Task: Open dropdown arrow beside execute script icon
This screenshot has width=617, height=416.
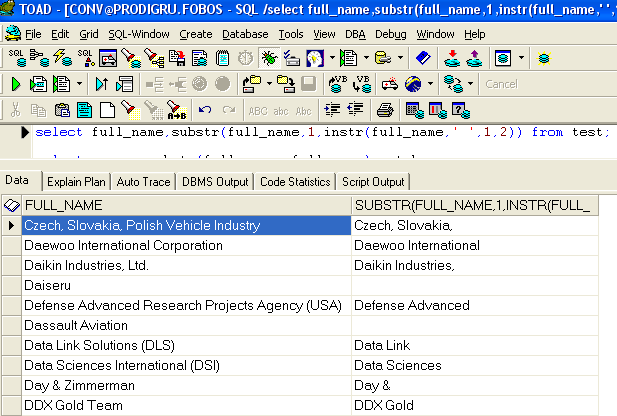Action: point(79,84)
